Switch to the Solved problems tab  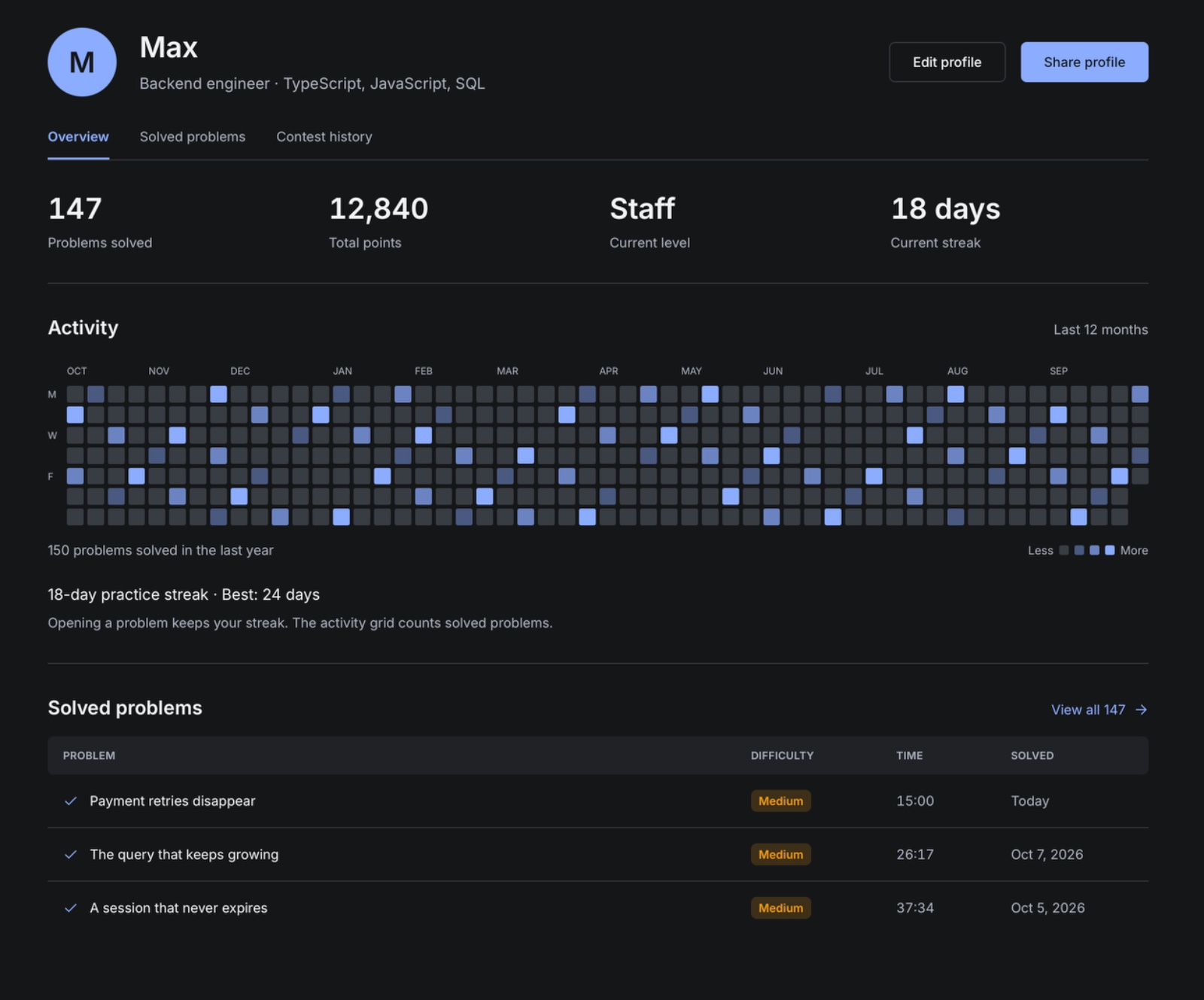193,137
